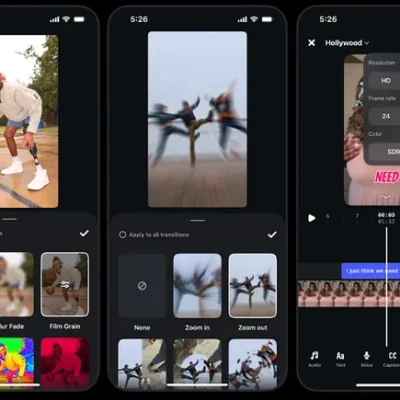Select the Film Grain effect
400x400 pixels.
[x=65, y=284]
